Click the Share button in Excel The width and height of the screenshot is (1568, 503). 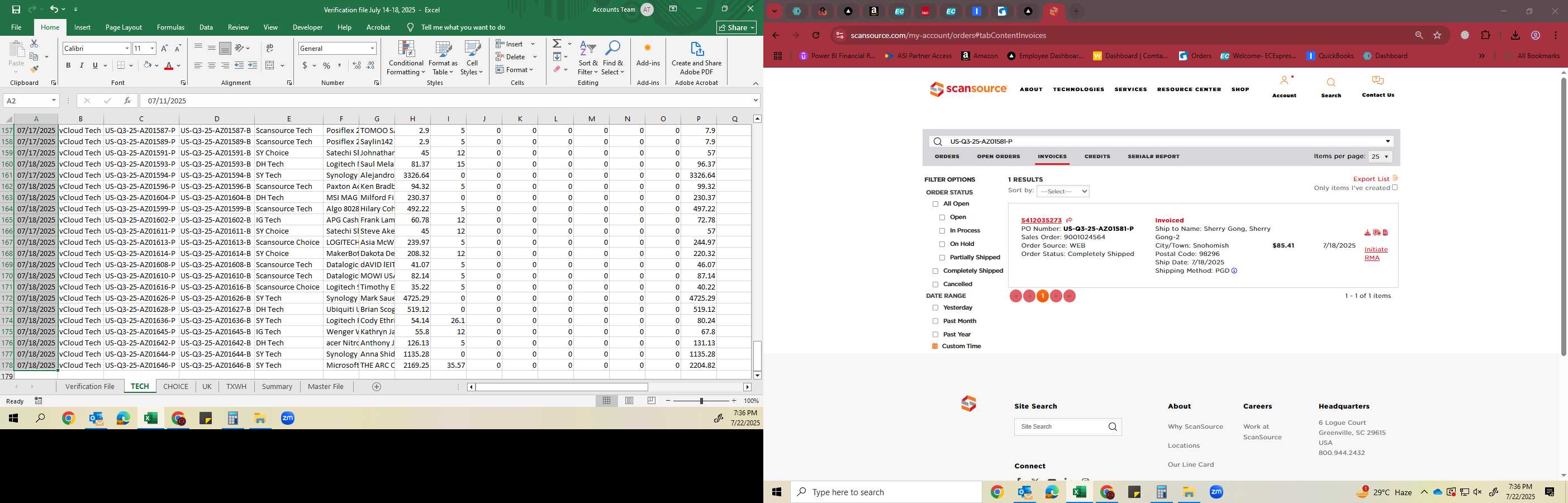[x=737, y=27]
